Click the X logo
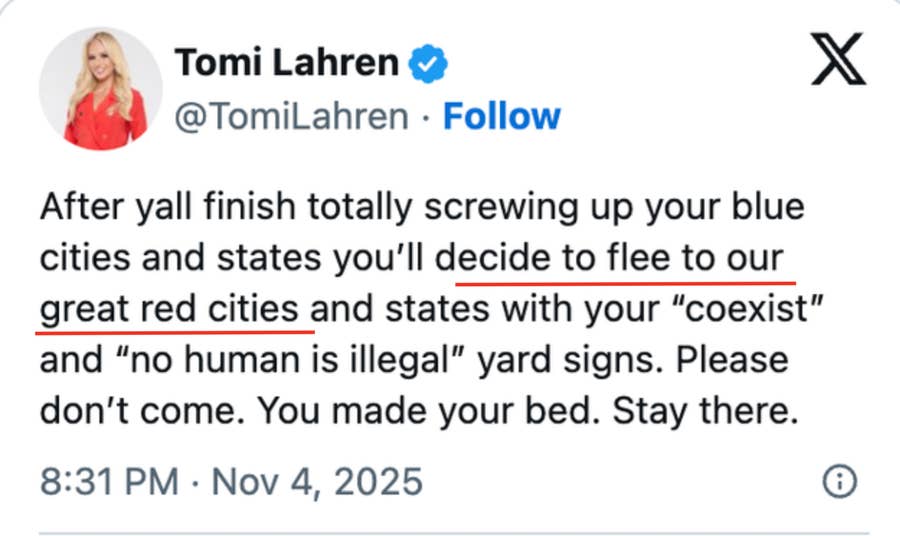The height and width of the screenshot is (536, 900). (x=837, y=66)
